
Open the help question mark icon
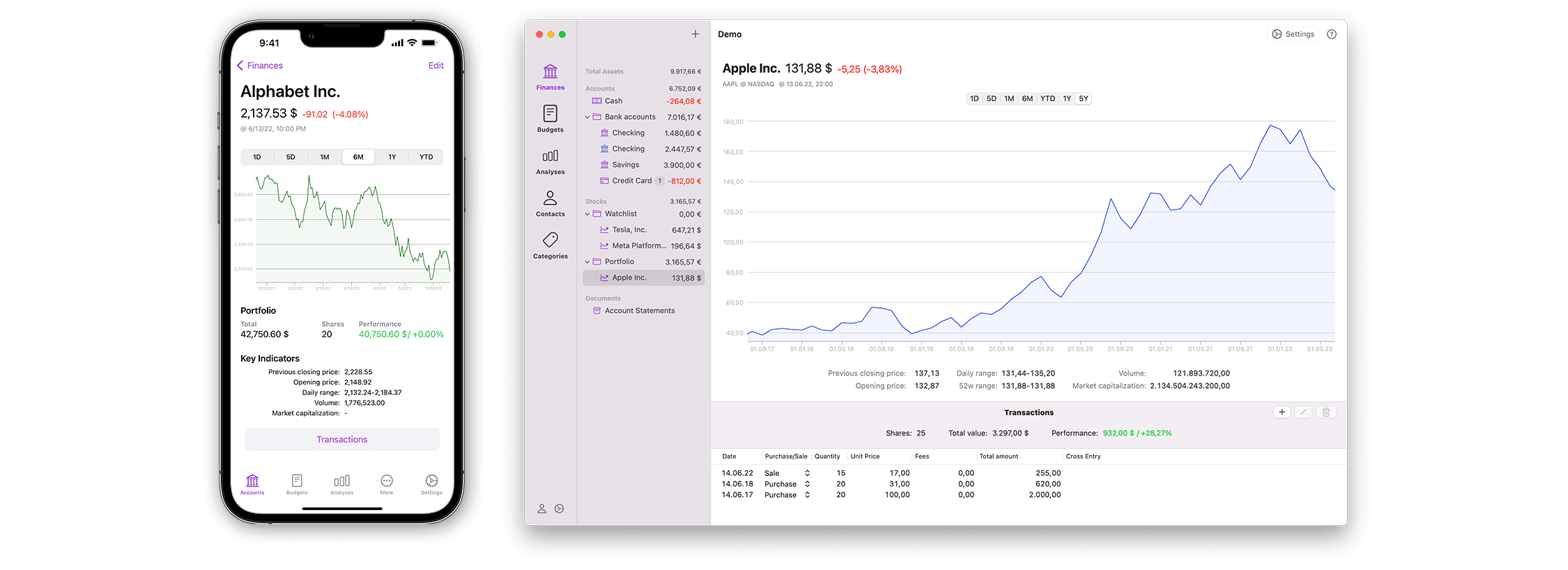[x=1332, y=34]
